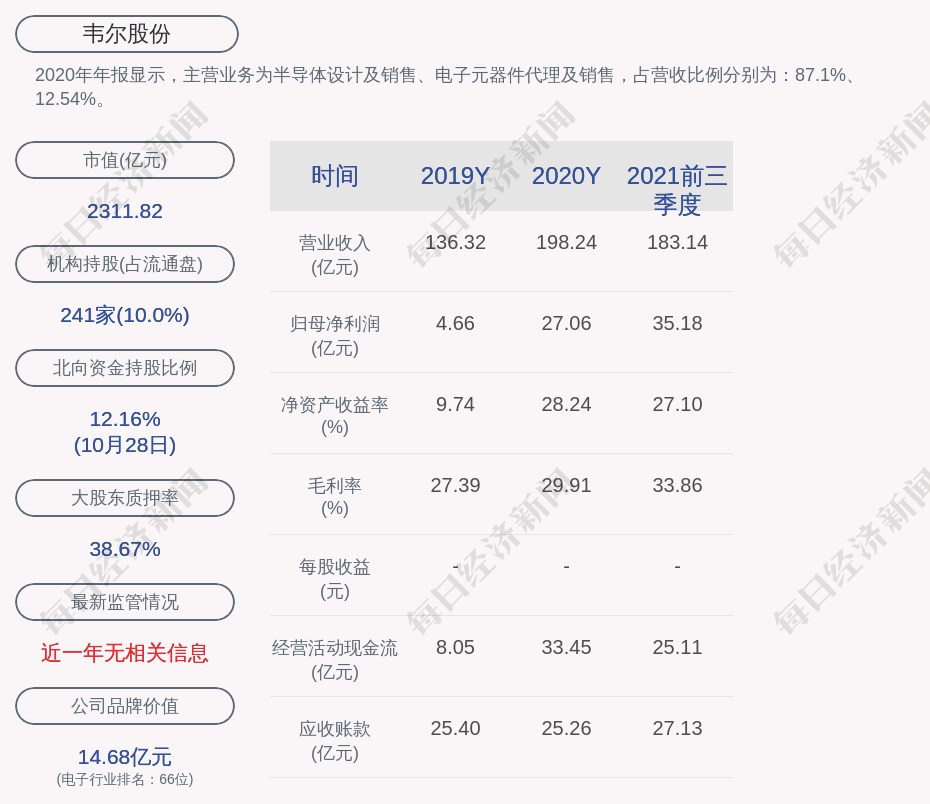Click ROE value 9.74
The width and height of the screenshot is (930, 804).
[x=456, y=404]
